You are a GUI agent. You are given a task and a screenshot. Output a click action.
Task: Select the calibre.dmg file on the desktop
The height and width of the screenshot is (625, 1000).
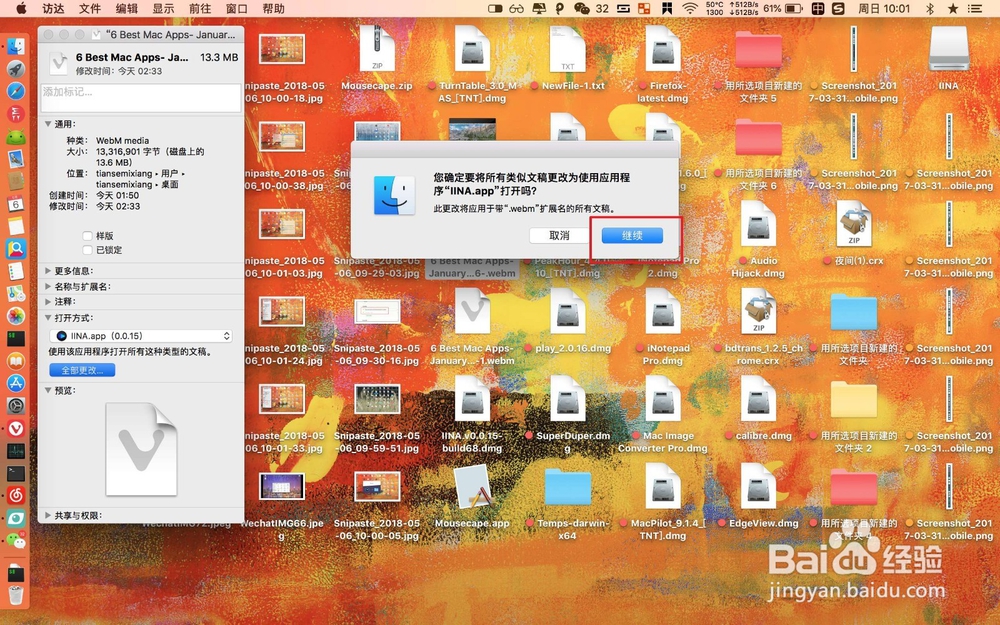click(758, 399)
